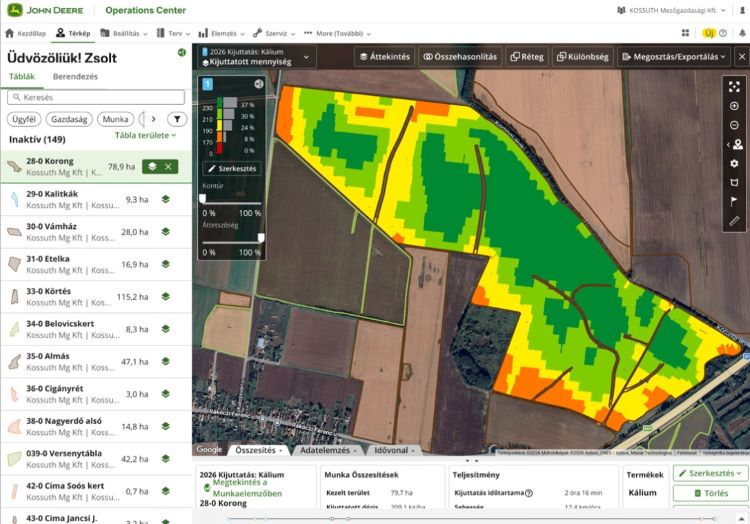Screen dimensions: 750x524
Task: Toggle the Gazdaság filter chip
Action: (x=70, y=119)
